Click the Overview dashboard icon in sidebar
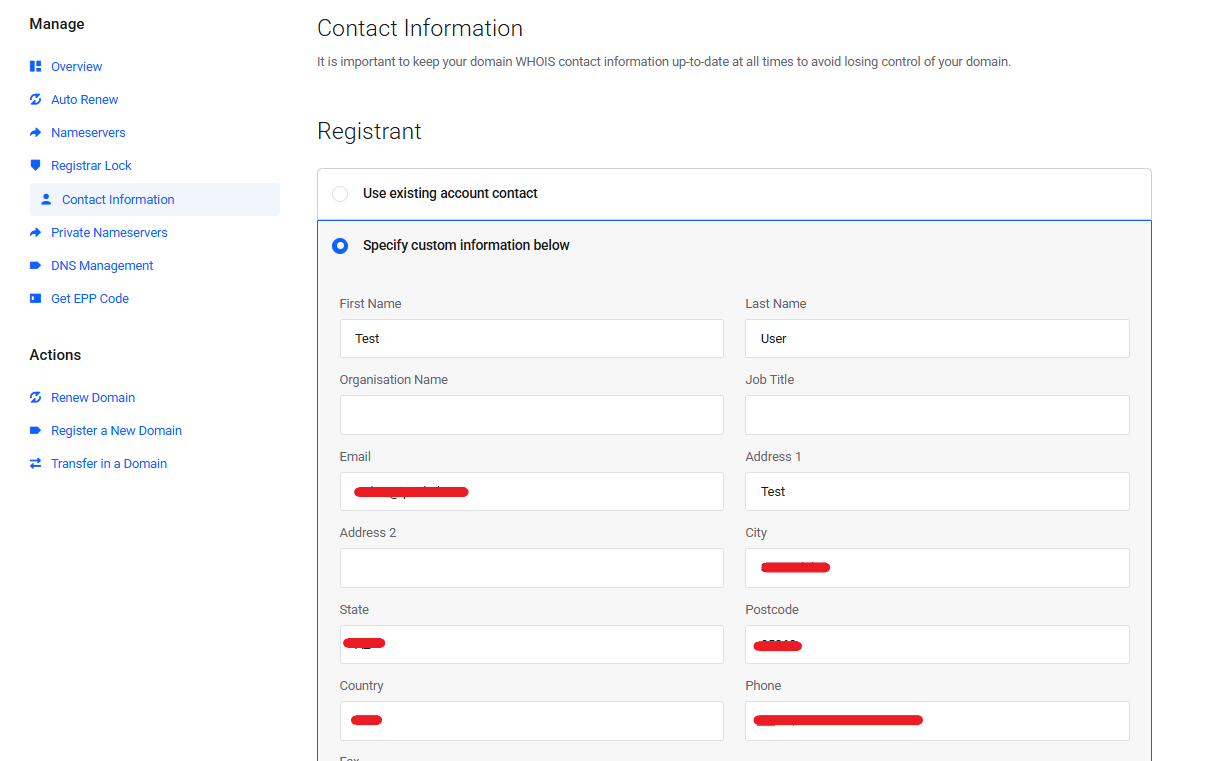1230x761 pixels. tap(36, 67)
